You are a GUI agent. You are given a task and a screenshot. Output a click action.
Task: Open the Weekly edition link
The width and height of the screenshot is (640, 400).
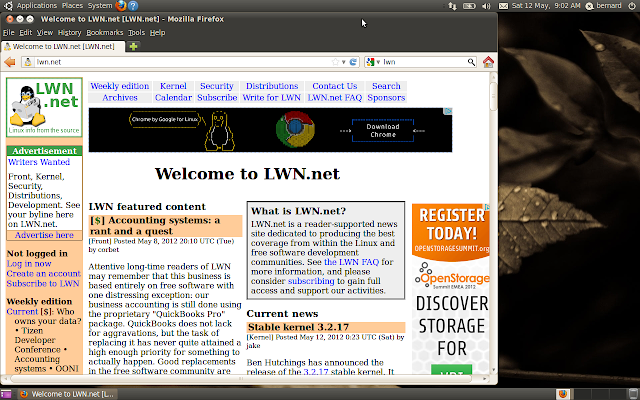(120, 86)
